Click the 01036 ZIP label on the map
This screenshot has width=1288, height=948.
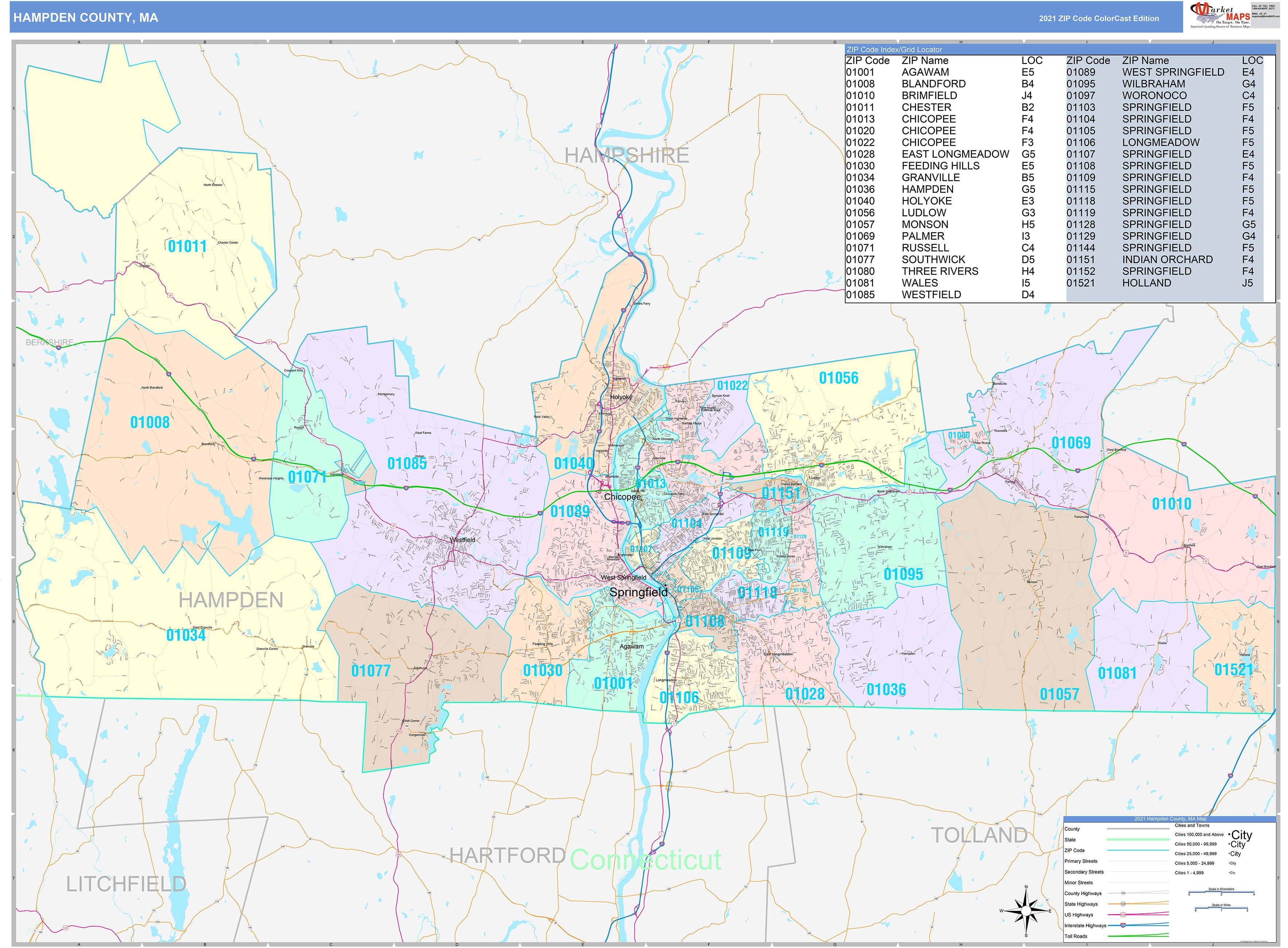886,690
